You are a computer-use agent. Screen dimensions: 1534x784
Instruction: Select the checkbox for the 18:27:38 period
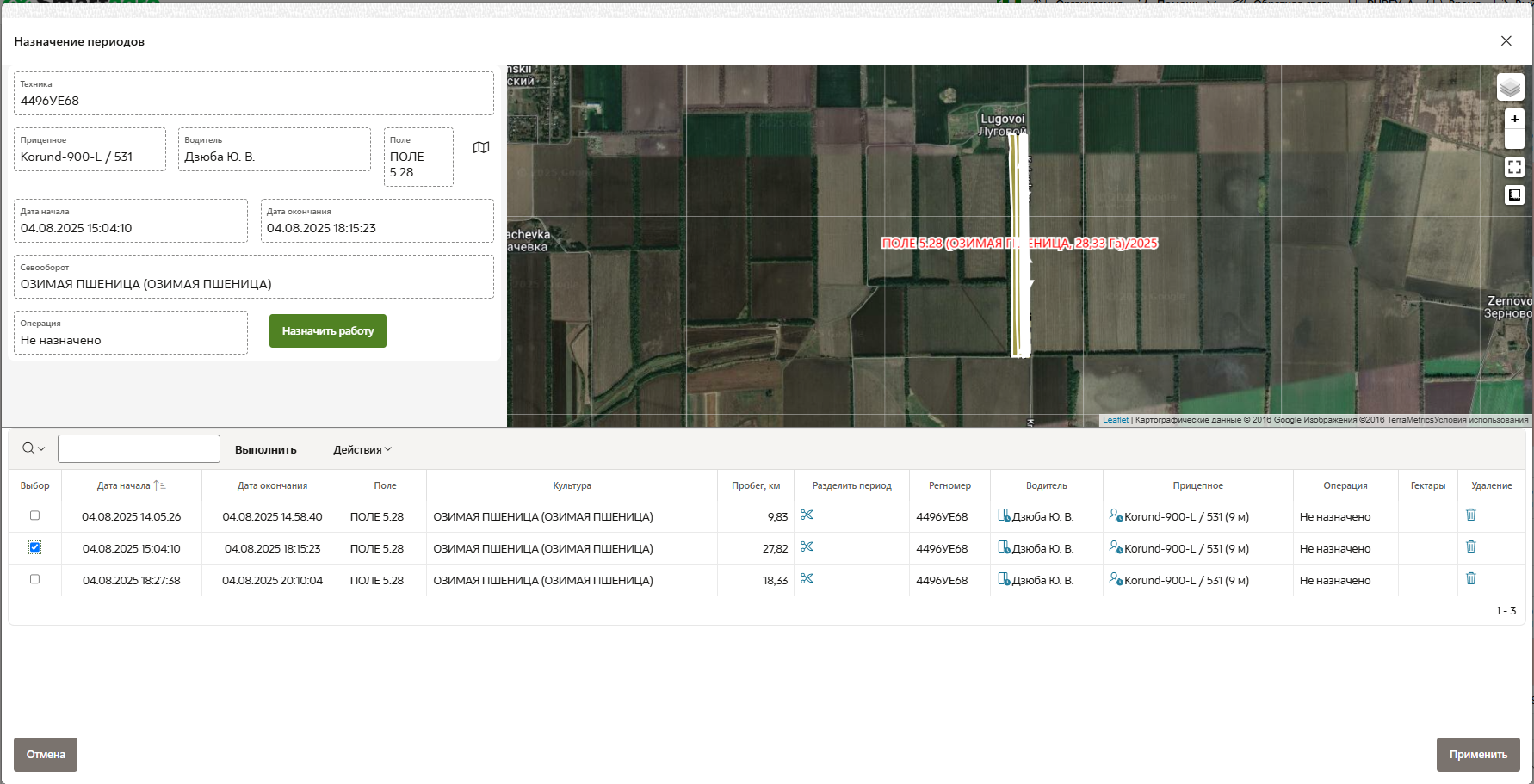[x=35, y=579]
